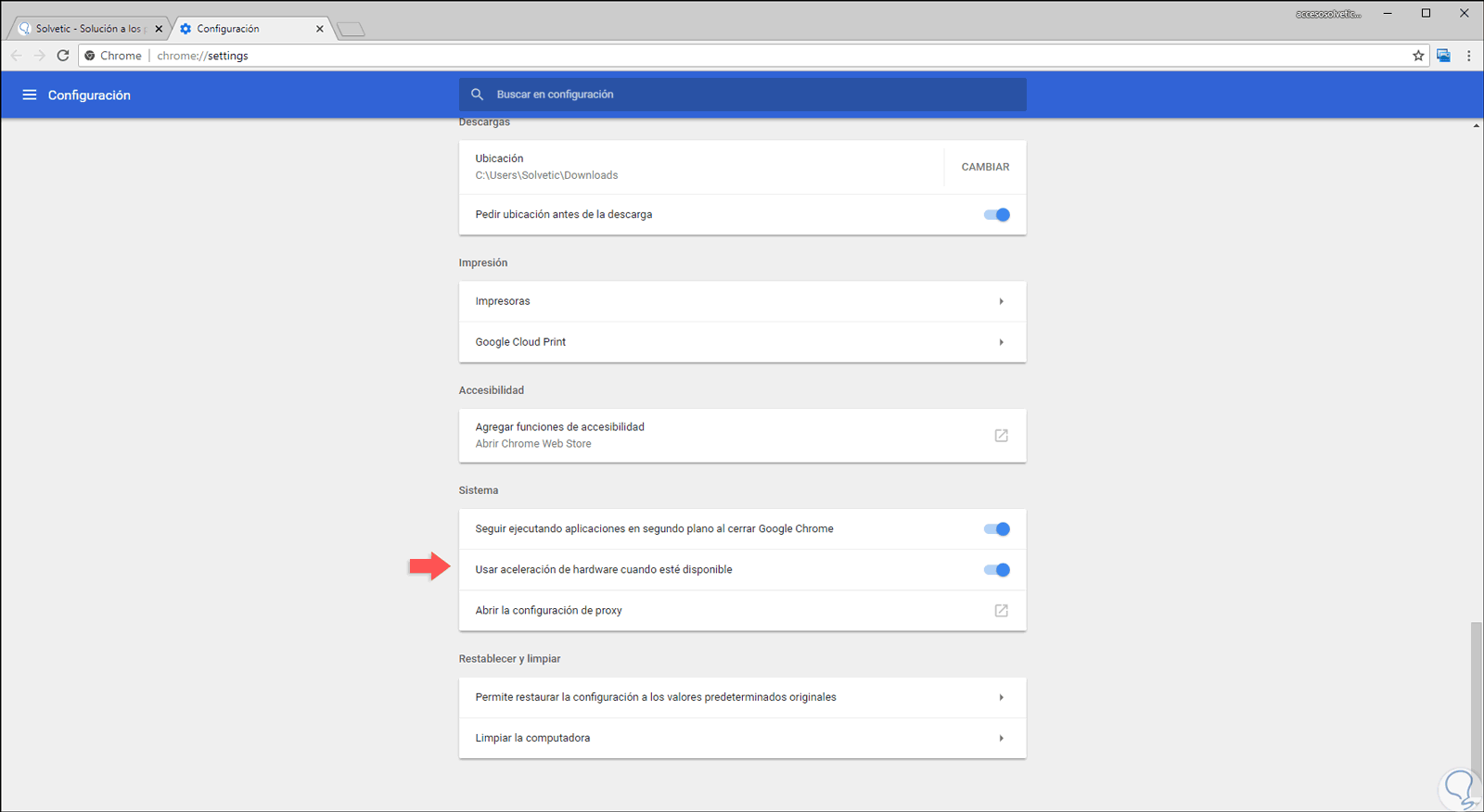The width and height of the screenshot is (1484, 812).
Task: Expand the Impresoras section
Action: pos(1001,301)
